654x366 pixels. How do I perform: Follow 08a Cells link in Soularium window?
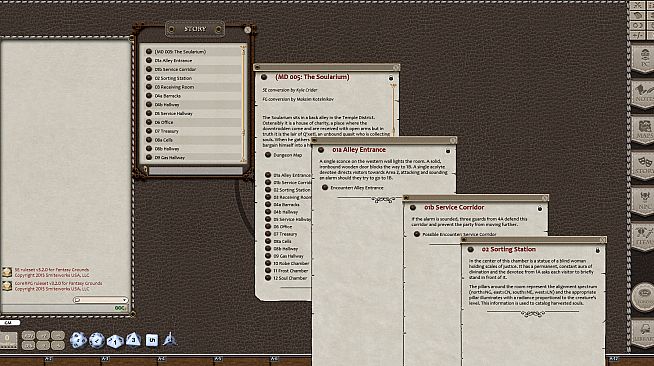pos(268,241)
